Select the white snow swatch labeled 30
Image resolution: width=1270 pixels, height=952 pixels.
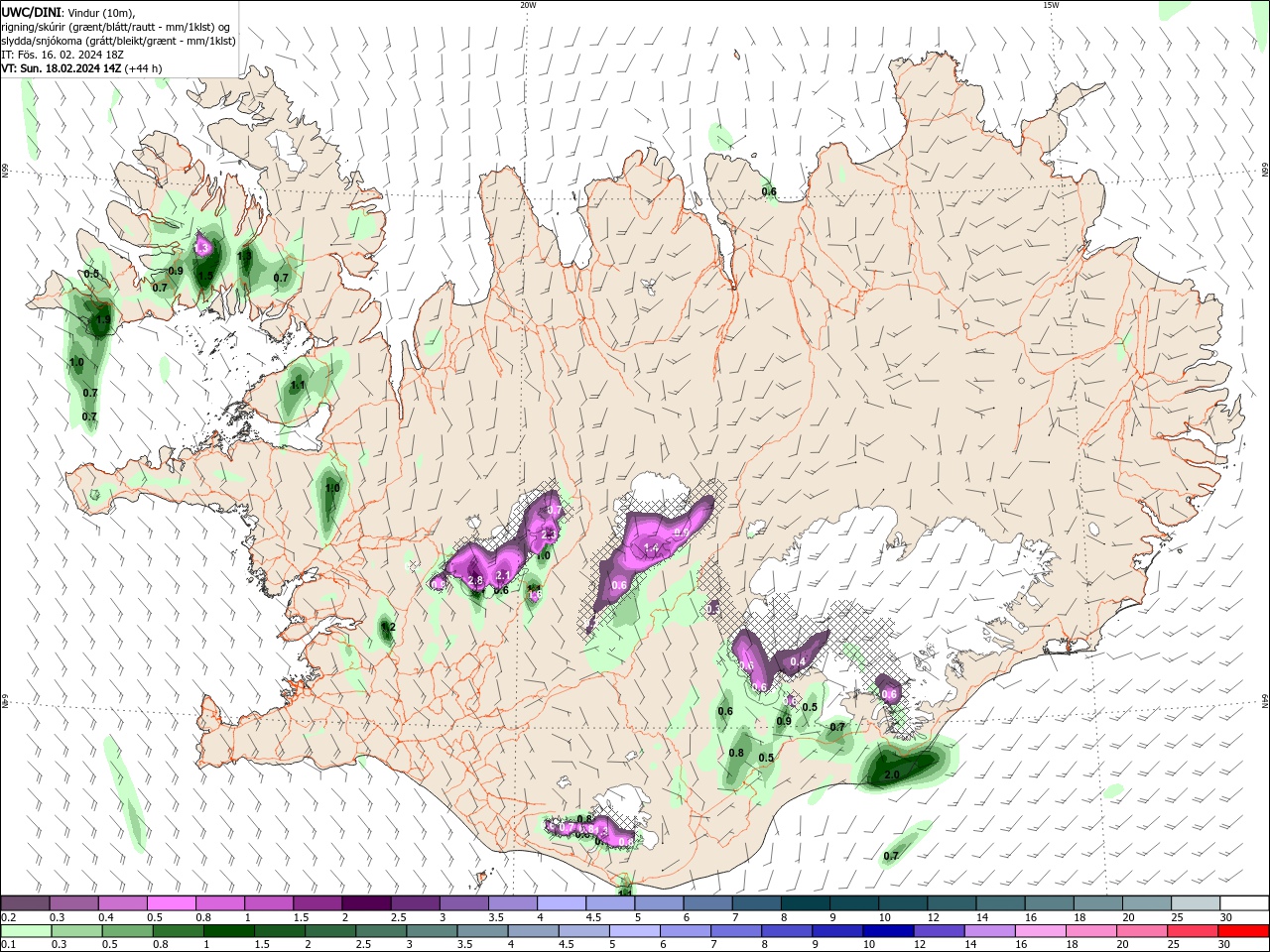point(1244,903)
